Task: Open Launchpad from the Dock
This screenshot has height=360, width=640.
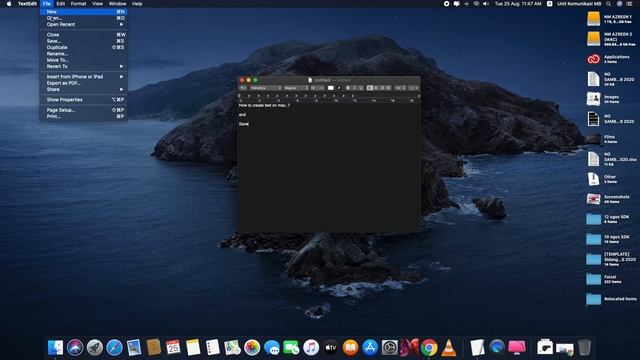Action: (x=95, y=347)
